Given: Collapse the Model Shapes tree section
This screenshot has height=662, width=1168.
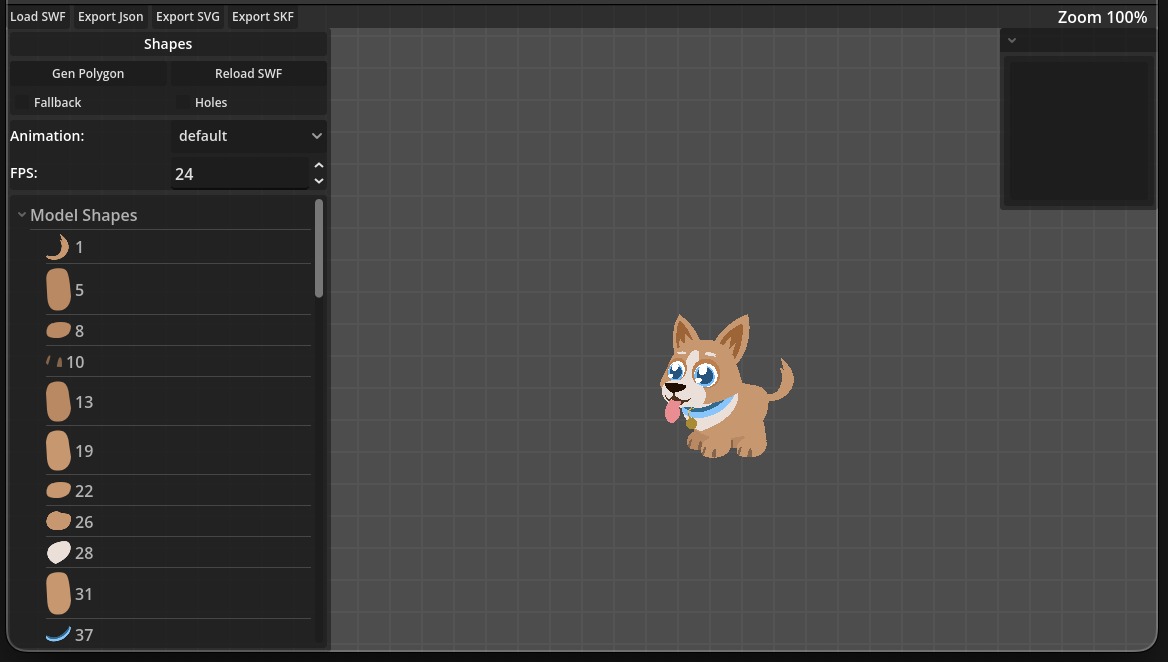Looking at the screenshot, I should tap(21, 216).
